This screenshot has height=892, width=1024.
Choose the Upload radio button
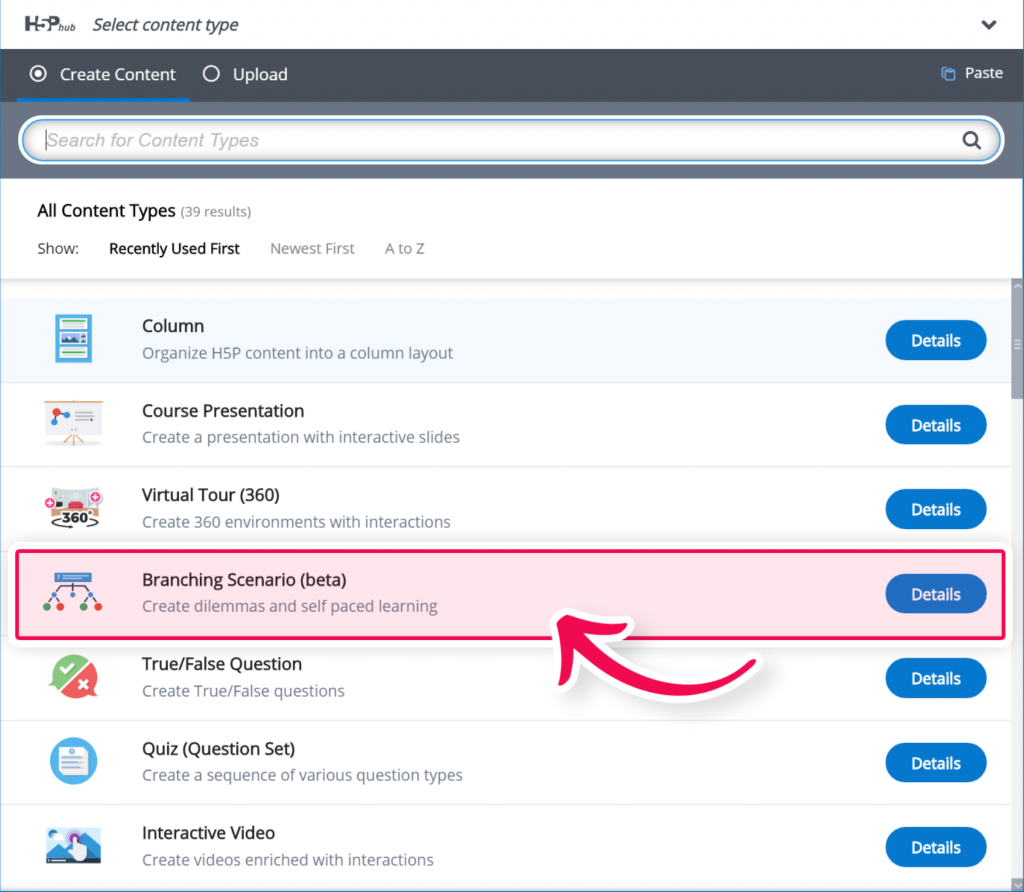point(210,74)
